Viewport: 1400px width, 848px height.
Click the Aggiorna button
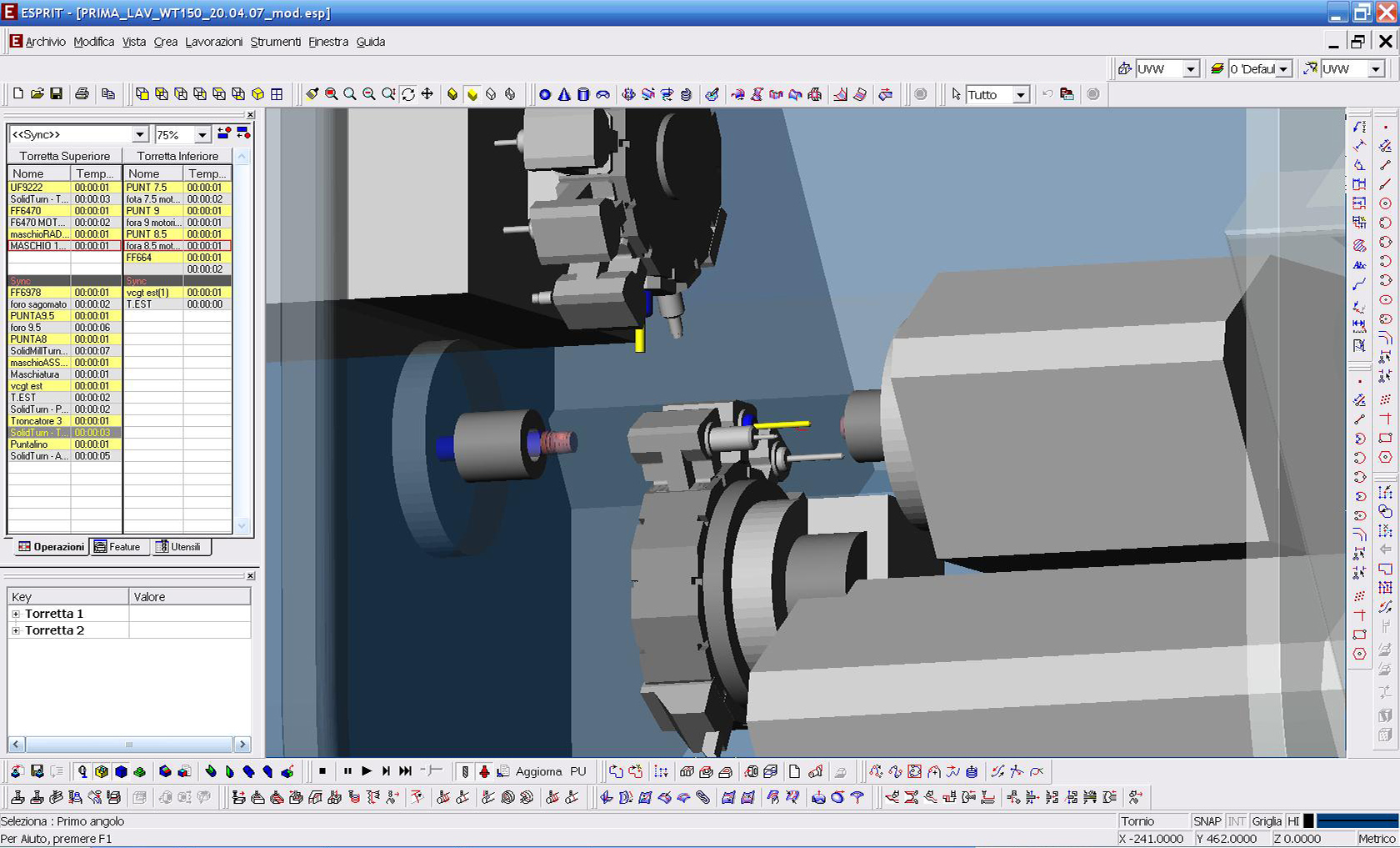538,771
